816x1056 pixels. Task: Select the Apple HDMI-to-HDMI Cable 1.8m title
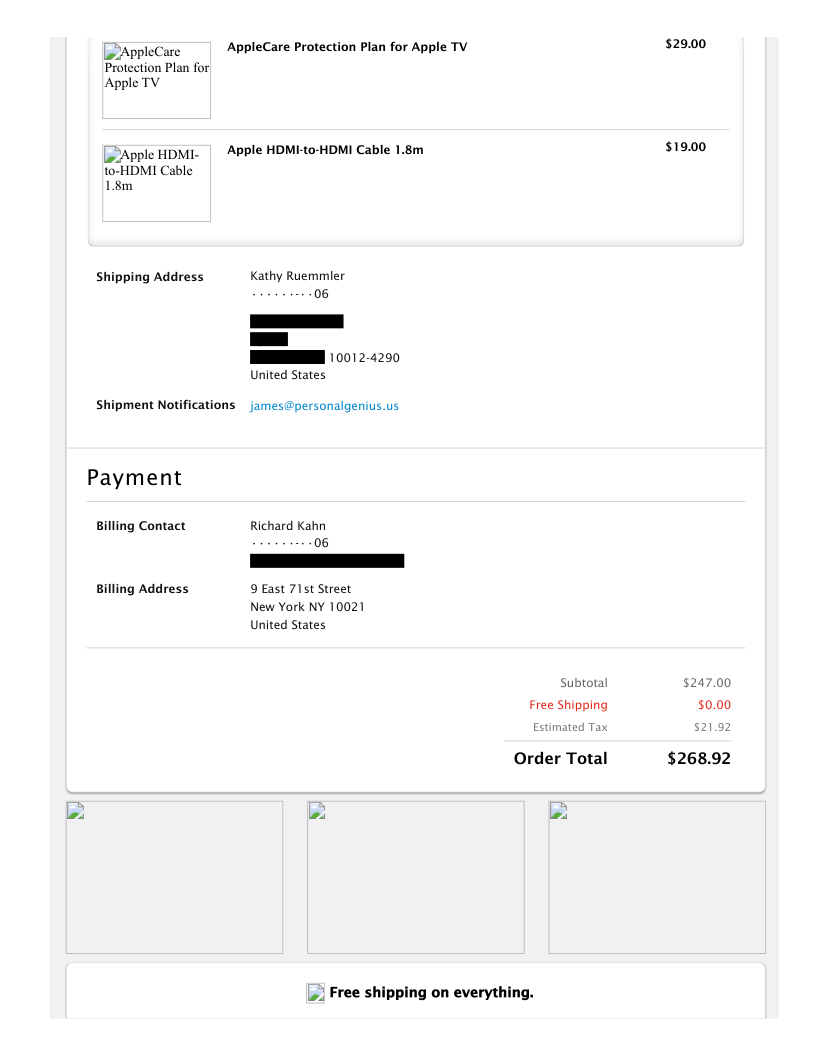[x=325, y=150]
